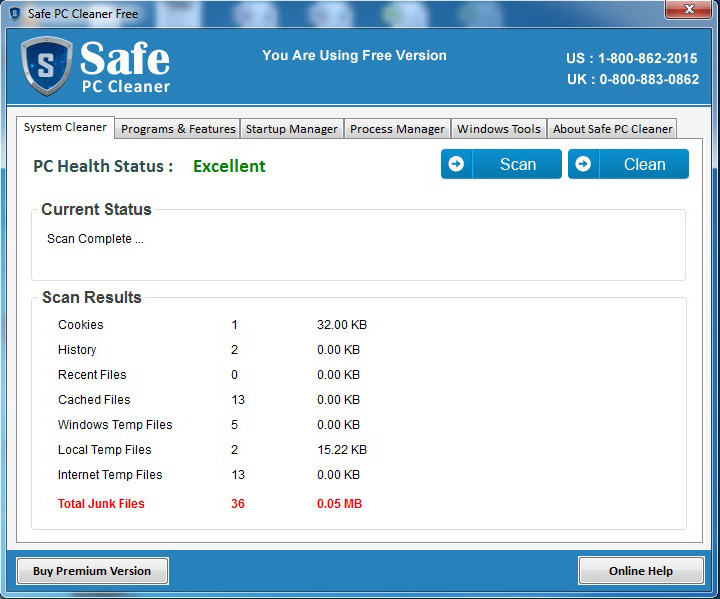Close the Safe PC Cleaner window
Image resolution: width=720 pixels, height=599 pixels.
pyautogui.click(x=689, y=9)
